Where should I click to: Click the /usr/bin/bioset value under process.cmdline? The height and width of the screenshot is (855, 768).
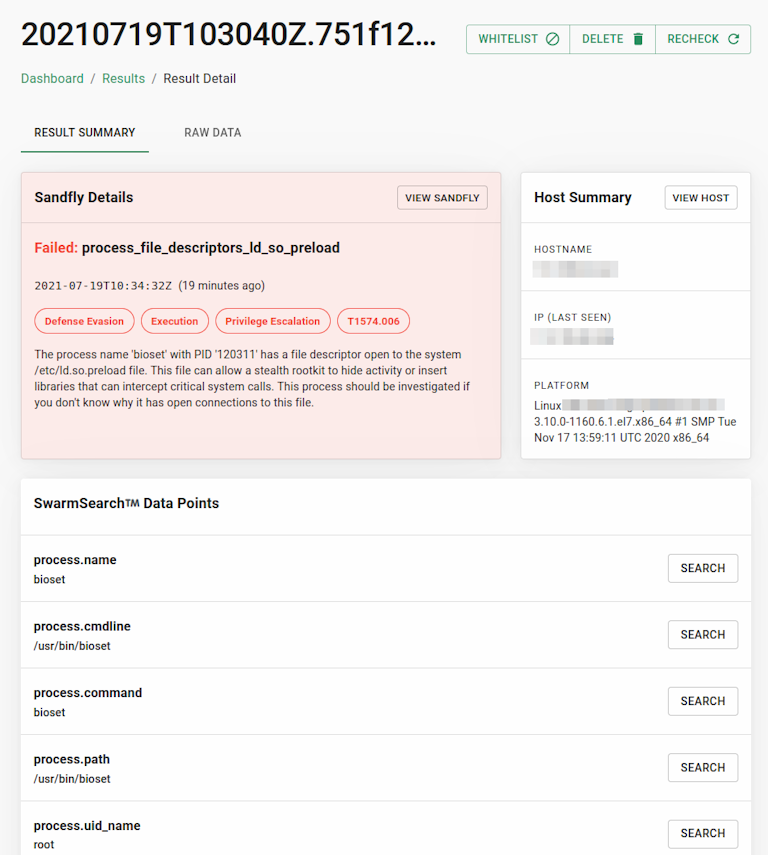tap(72, 646)
